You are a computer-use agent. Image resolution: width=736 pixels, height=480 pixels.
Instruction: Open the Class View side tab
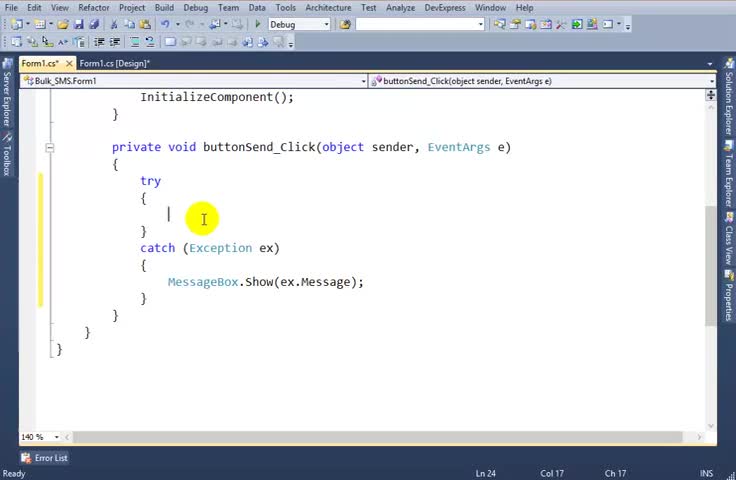(x=729, y=239)
